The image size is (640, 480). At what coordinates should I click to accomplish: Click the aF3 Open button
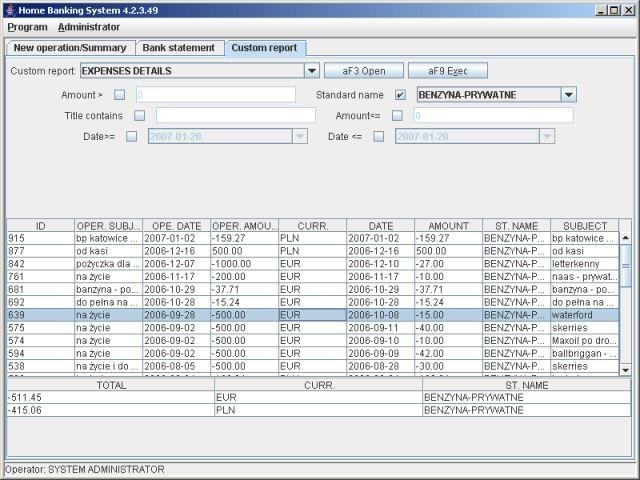pyautogui.click(x=364, y=71)
